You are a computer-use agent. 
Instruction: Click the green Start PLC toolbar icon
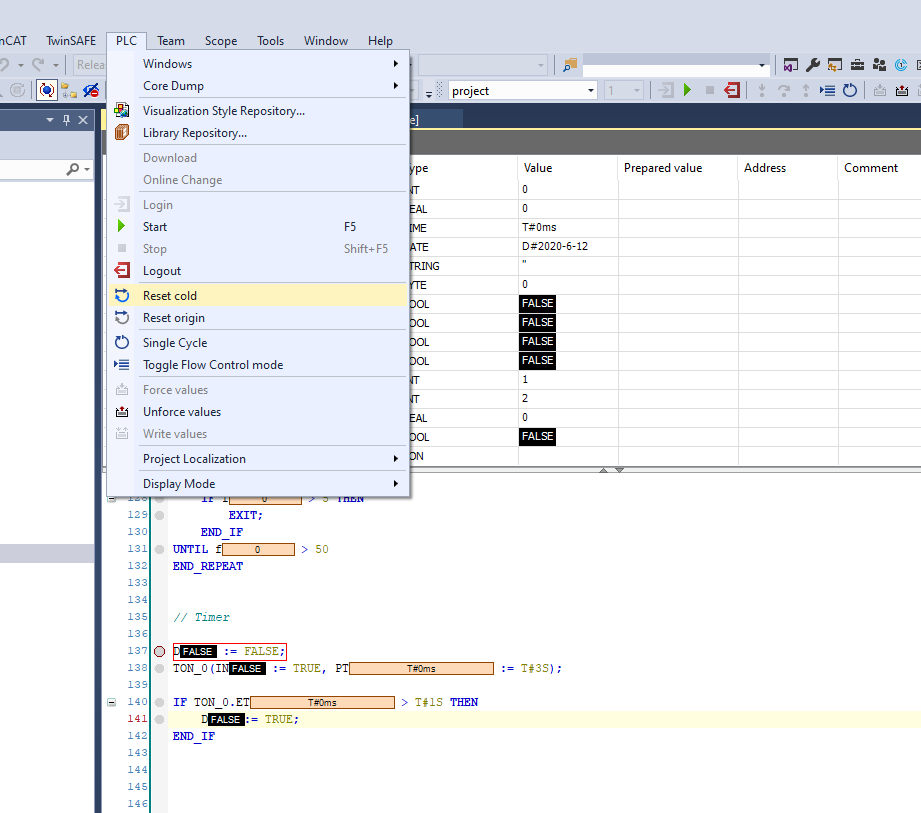[x=687, y=90]
